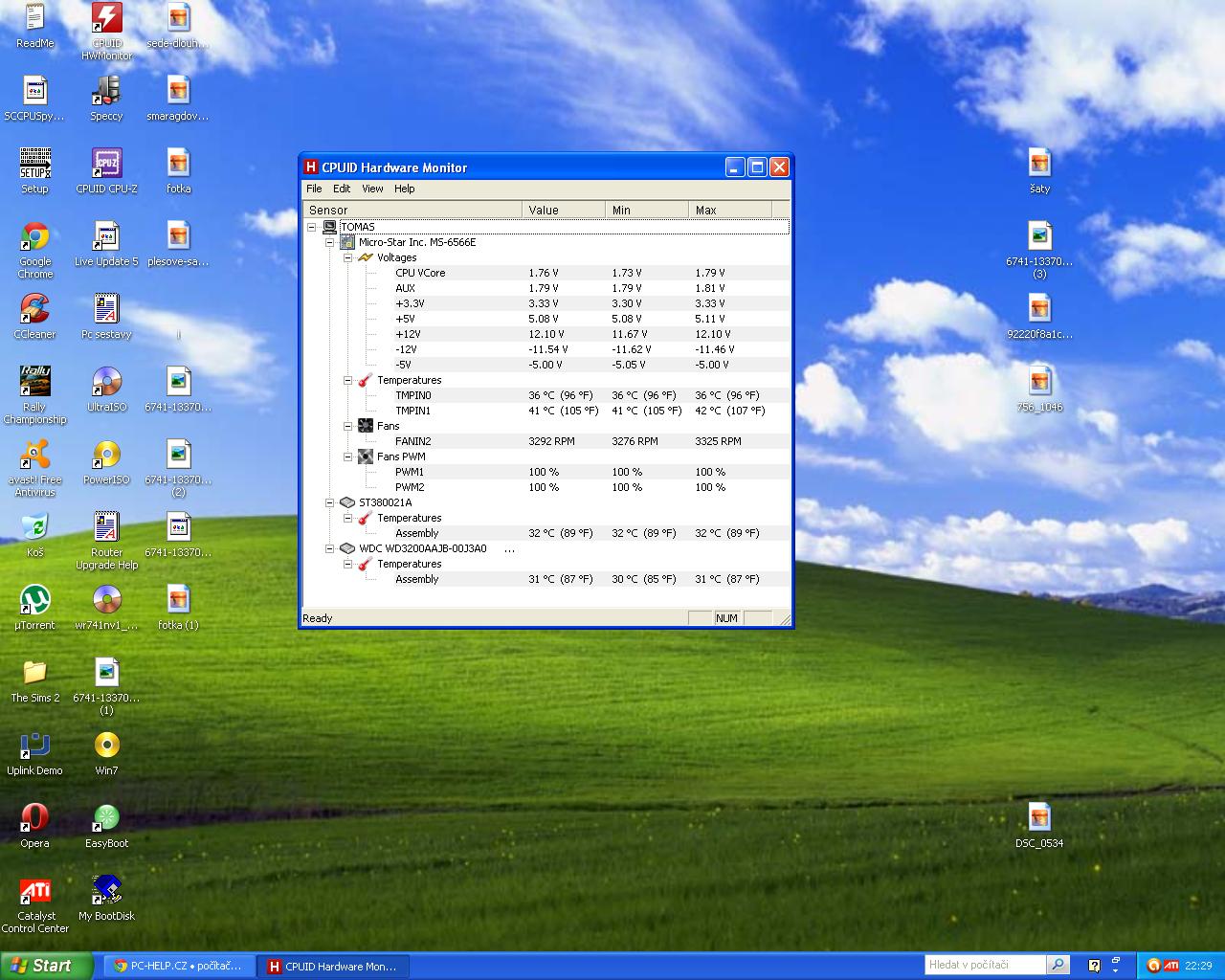Collapse the ST380021A drive node
1225x980 pixels.
coord(330,502)
